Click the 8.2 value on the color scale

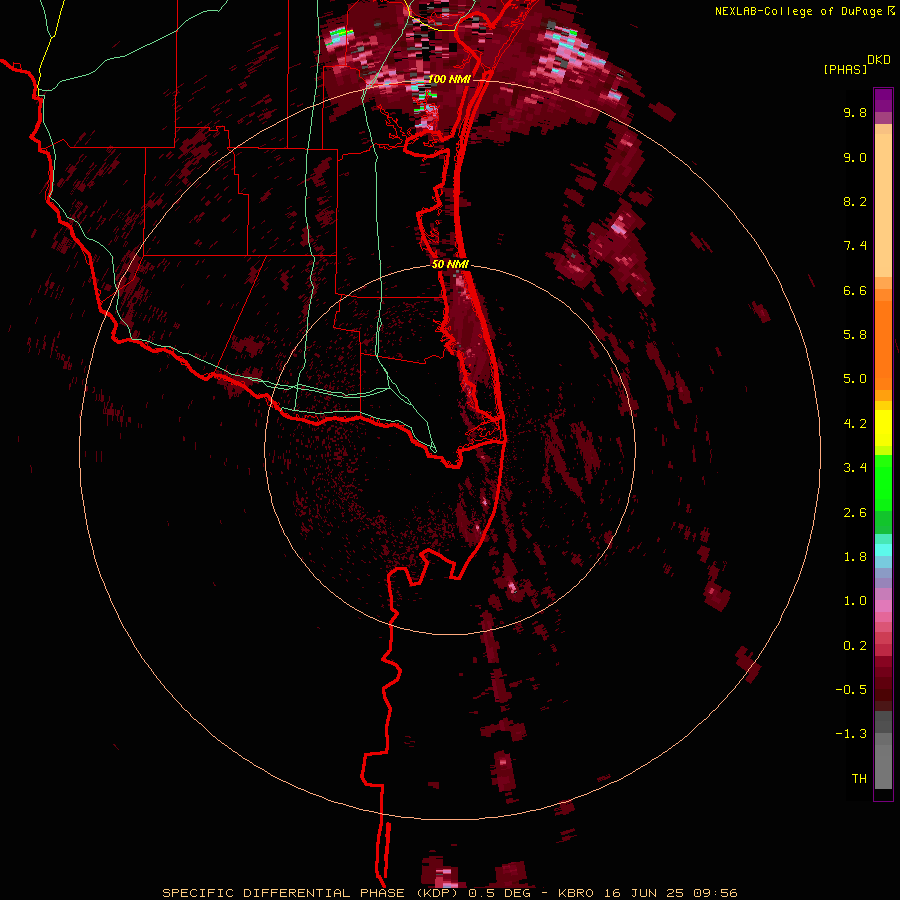(855, 201)
